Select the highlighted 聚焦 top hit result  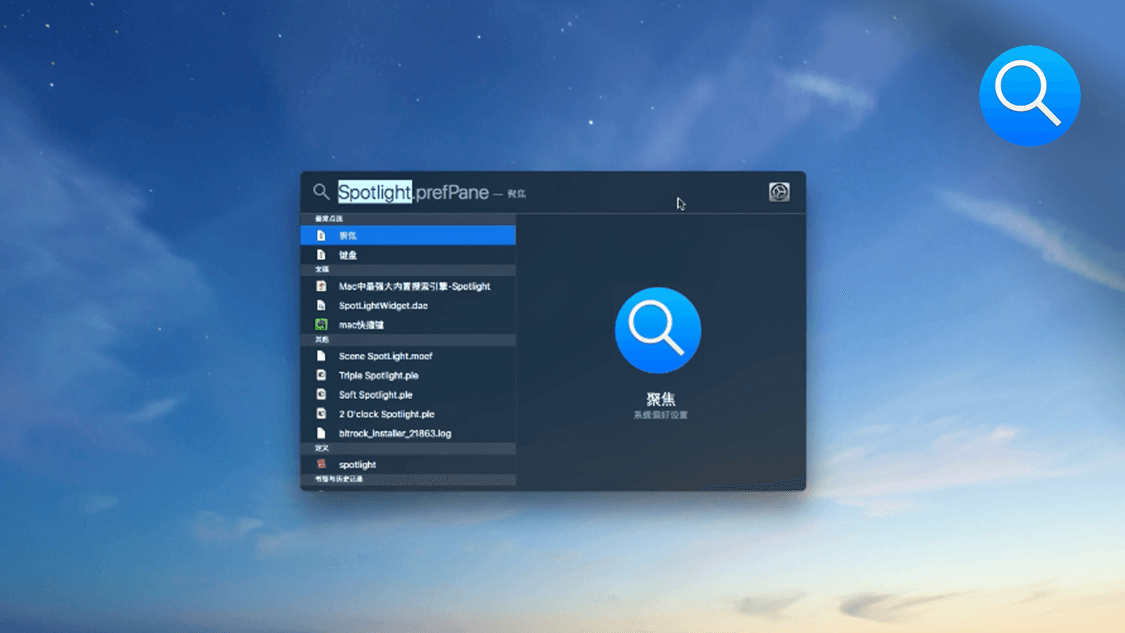(x=408, y=236)
